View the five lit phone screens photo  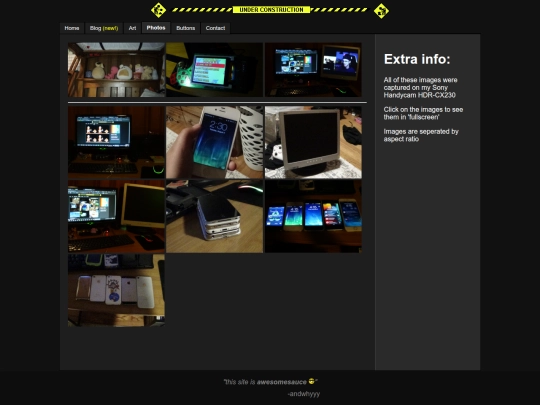point(313,216)
